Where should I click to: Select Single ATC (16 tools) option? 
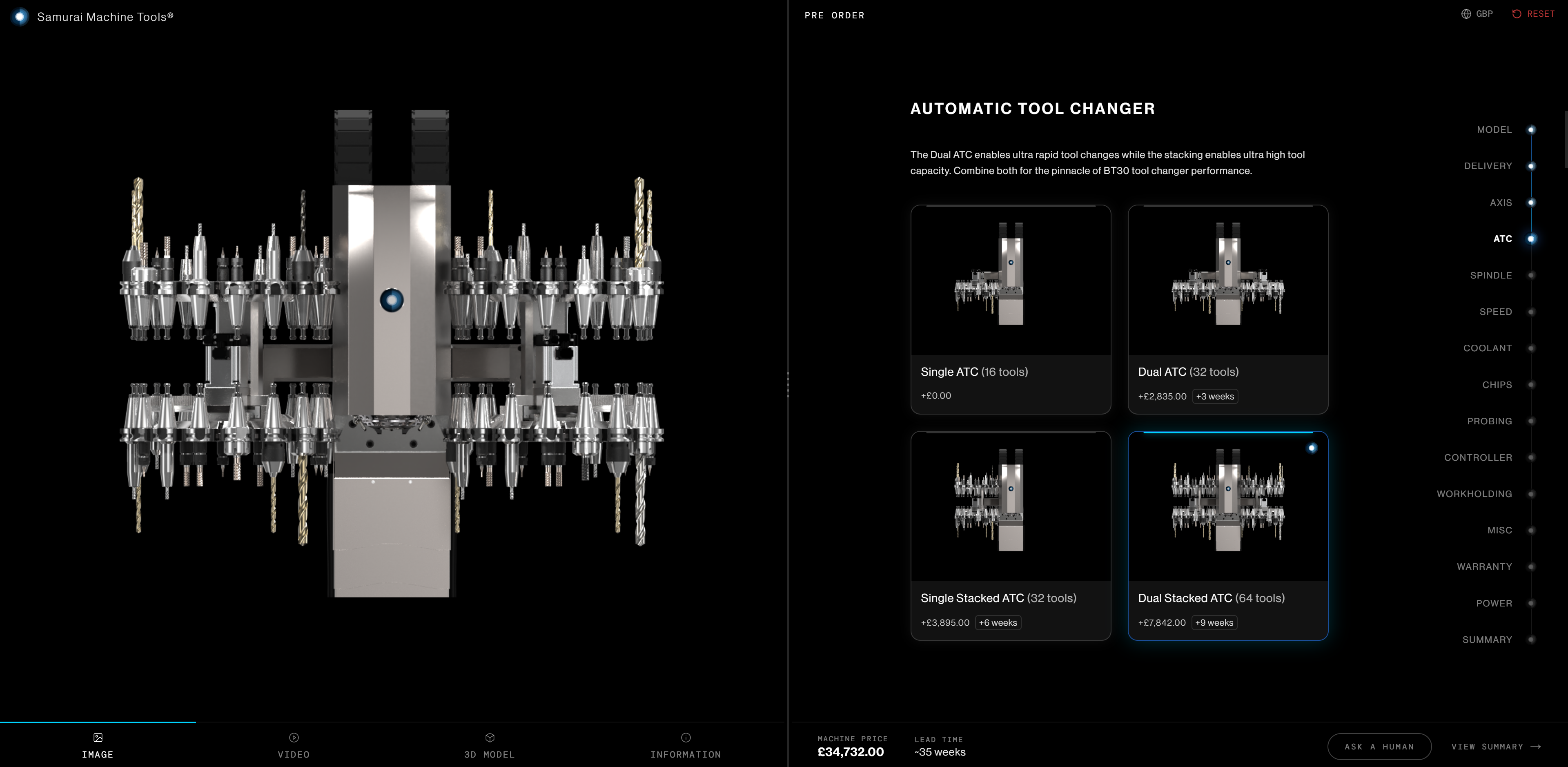point(1011,310)
